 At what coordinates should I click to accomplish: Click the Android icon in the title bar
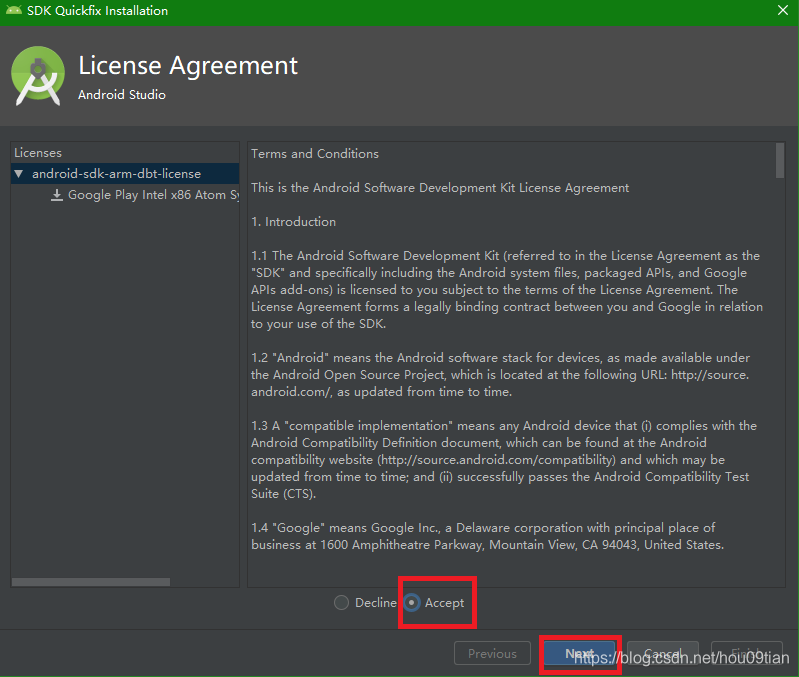(x=14, y=10)
